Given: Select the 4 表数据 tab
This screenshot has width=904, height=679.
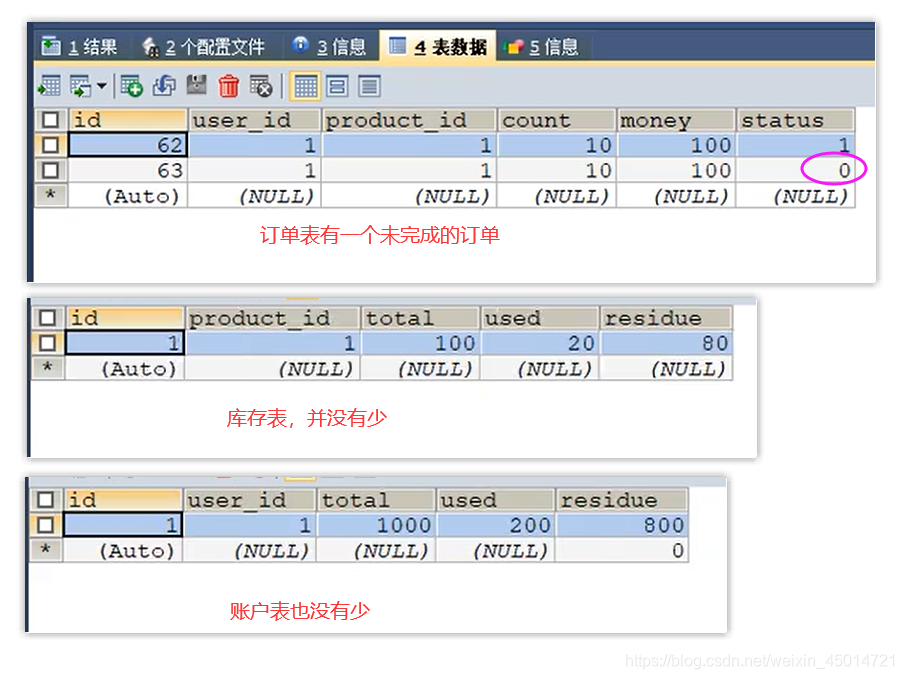Looking at the screenshot, I should (x=438, y=47).
